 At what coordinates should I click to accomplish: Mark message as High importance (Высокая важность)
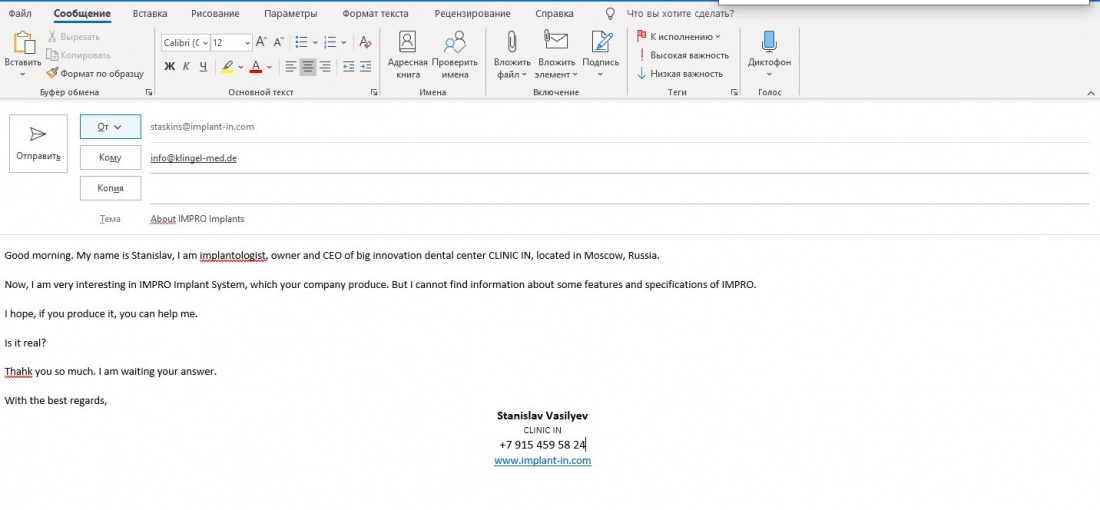point(682,55)
